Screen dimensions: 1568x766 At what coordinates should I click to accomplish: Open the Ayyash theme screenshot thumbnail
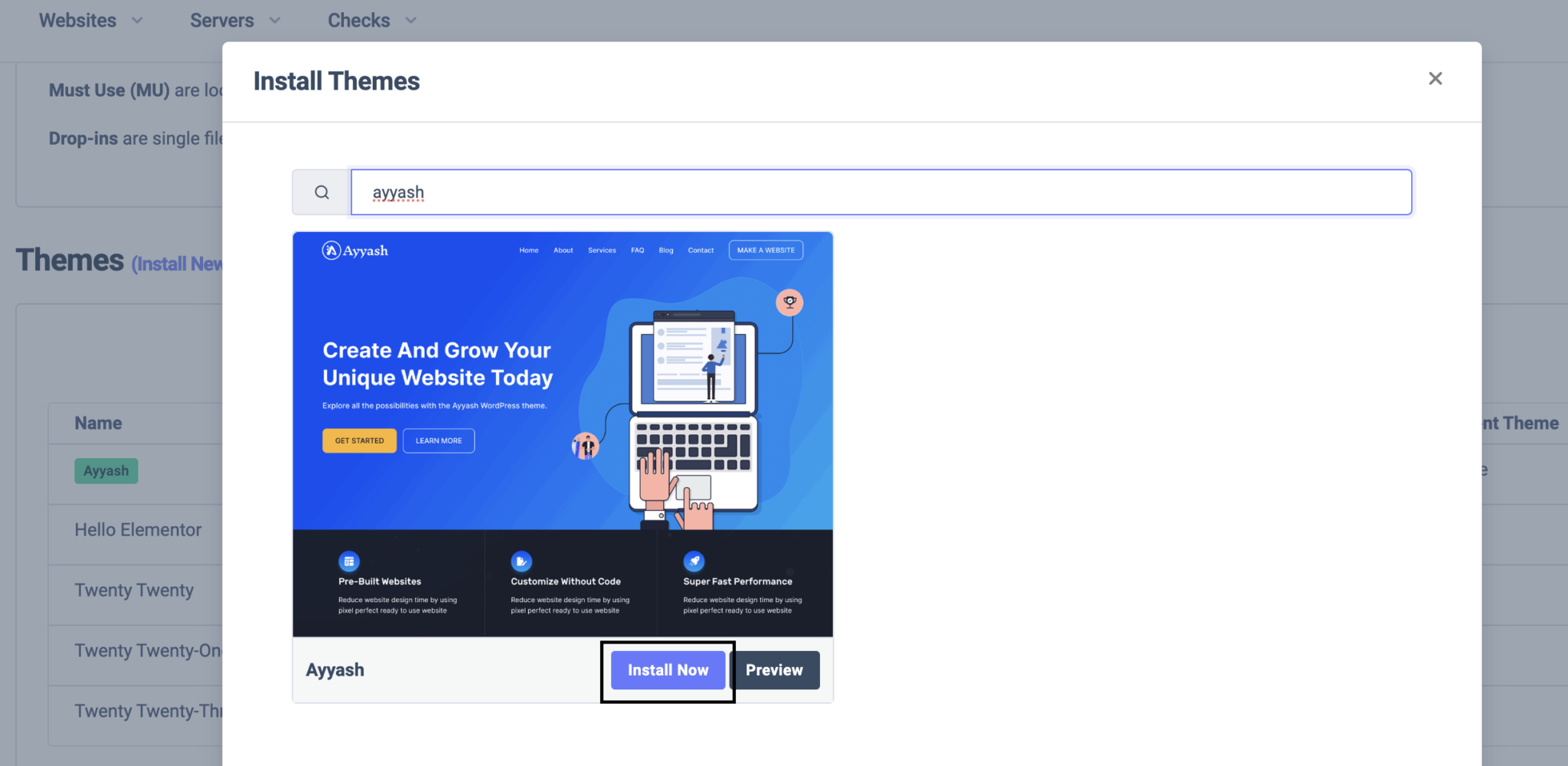563,434
